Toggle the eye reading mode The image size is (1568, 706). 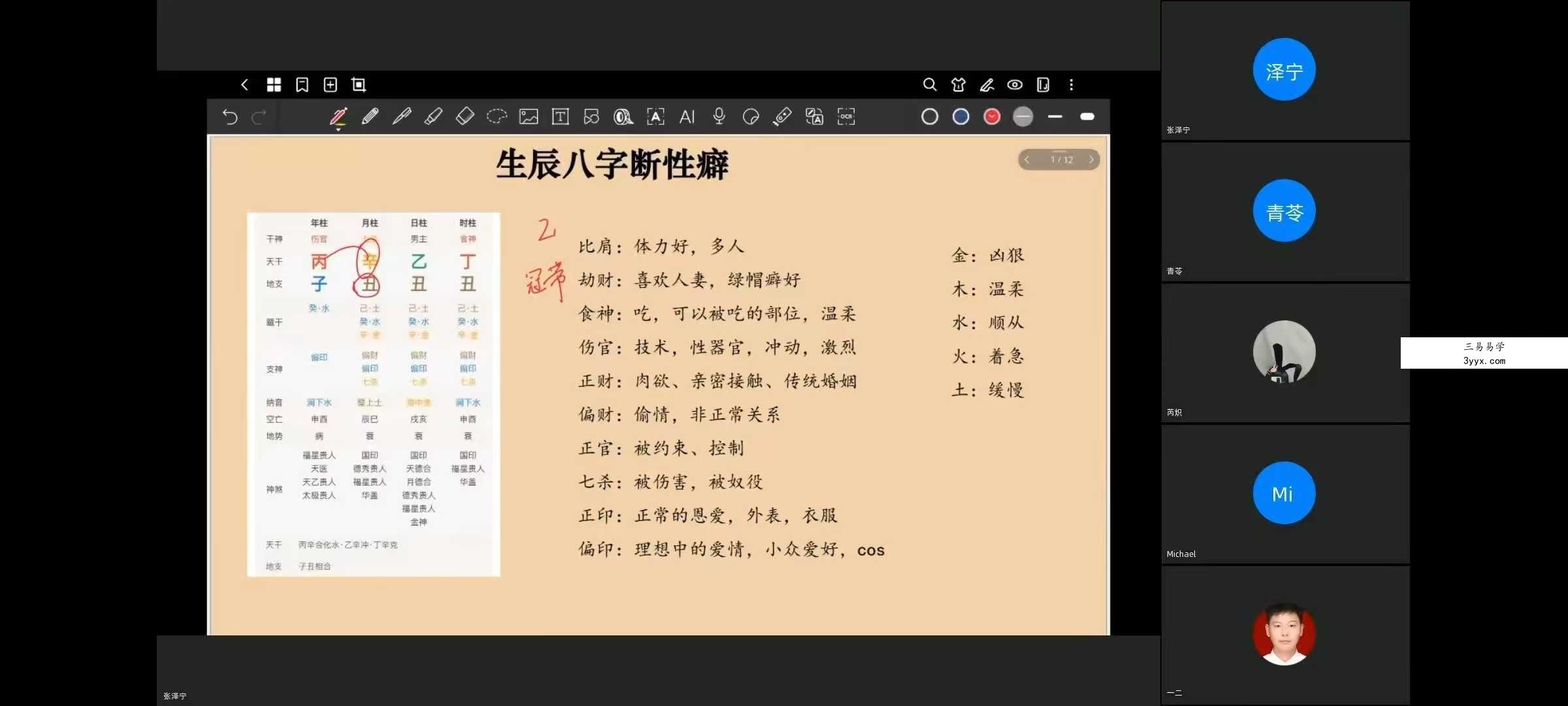pos(1015,85)
